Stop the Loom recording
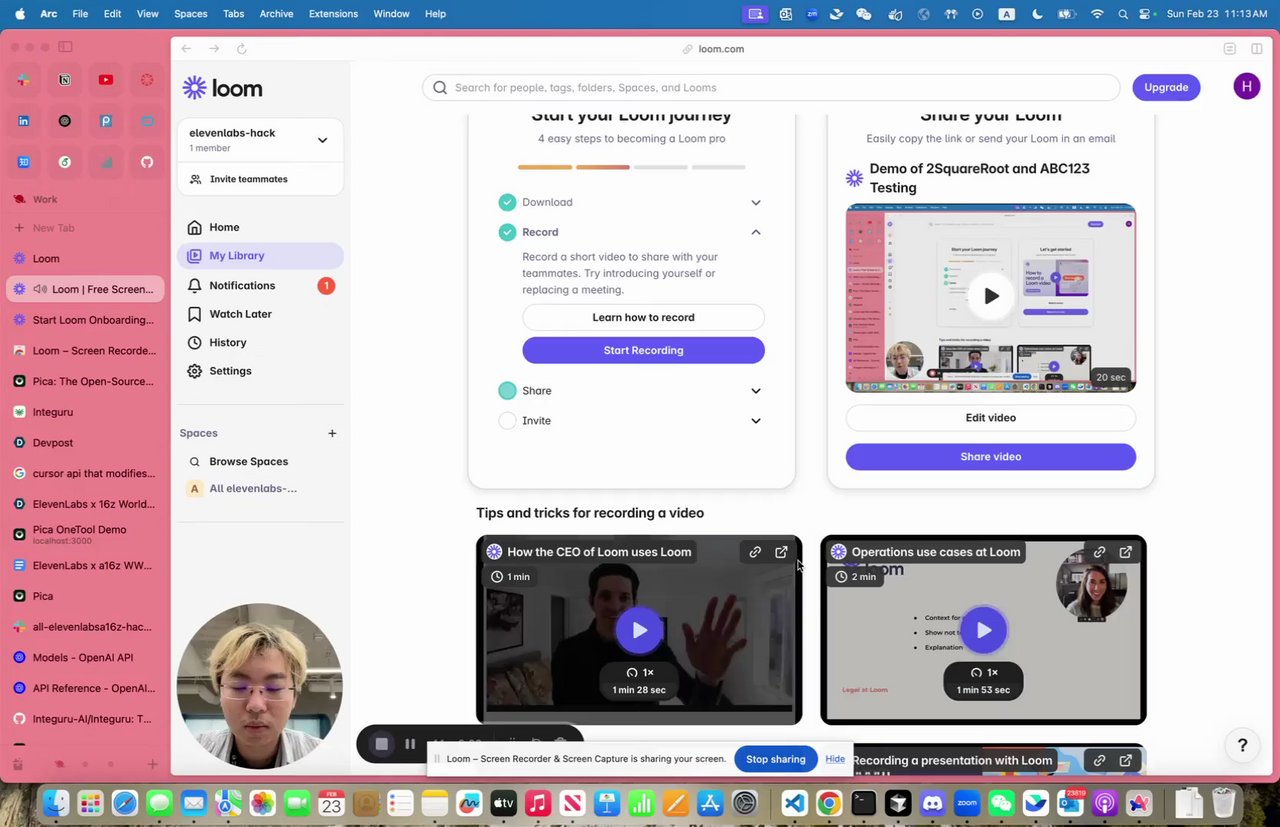This screenshot has height=827, width=1280. 381,744
